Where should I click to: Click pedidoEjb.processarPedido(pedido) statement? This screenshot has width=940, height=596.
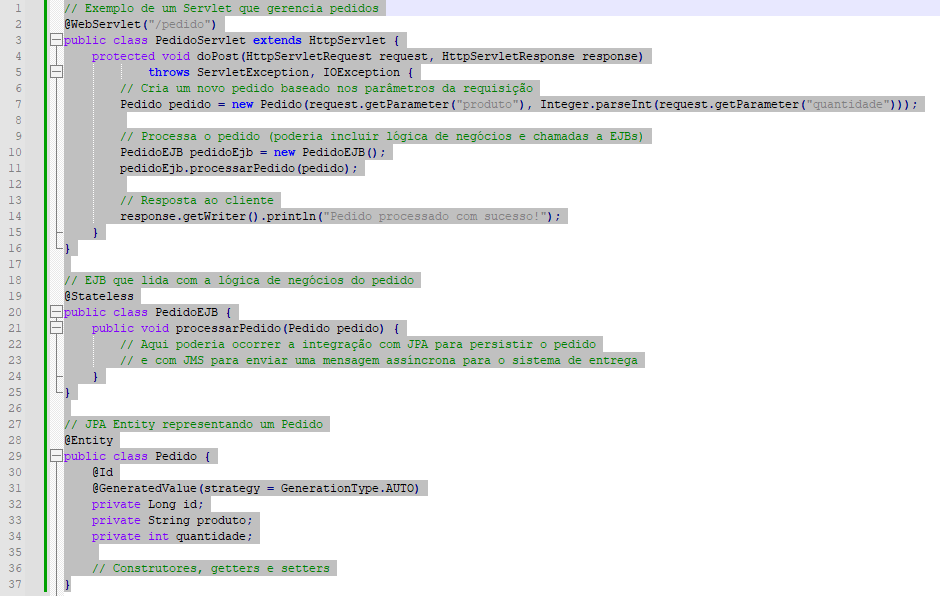(238, 168)
